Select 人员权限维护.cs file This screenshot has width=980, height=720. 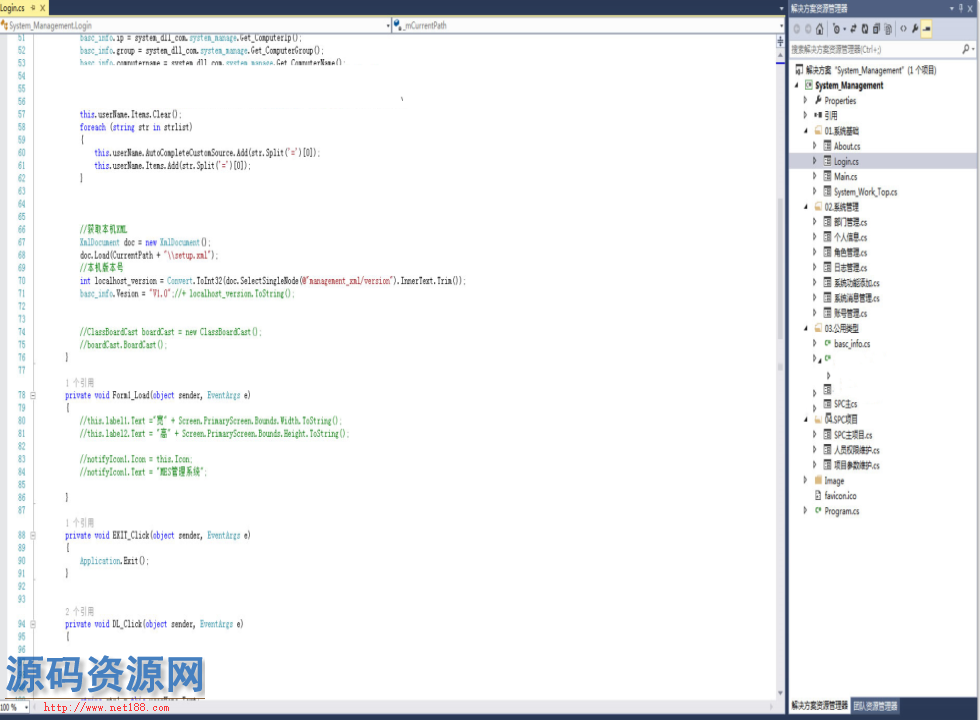click(857, 450)
